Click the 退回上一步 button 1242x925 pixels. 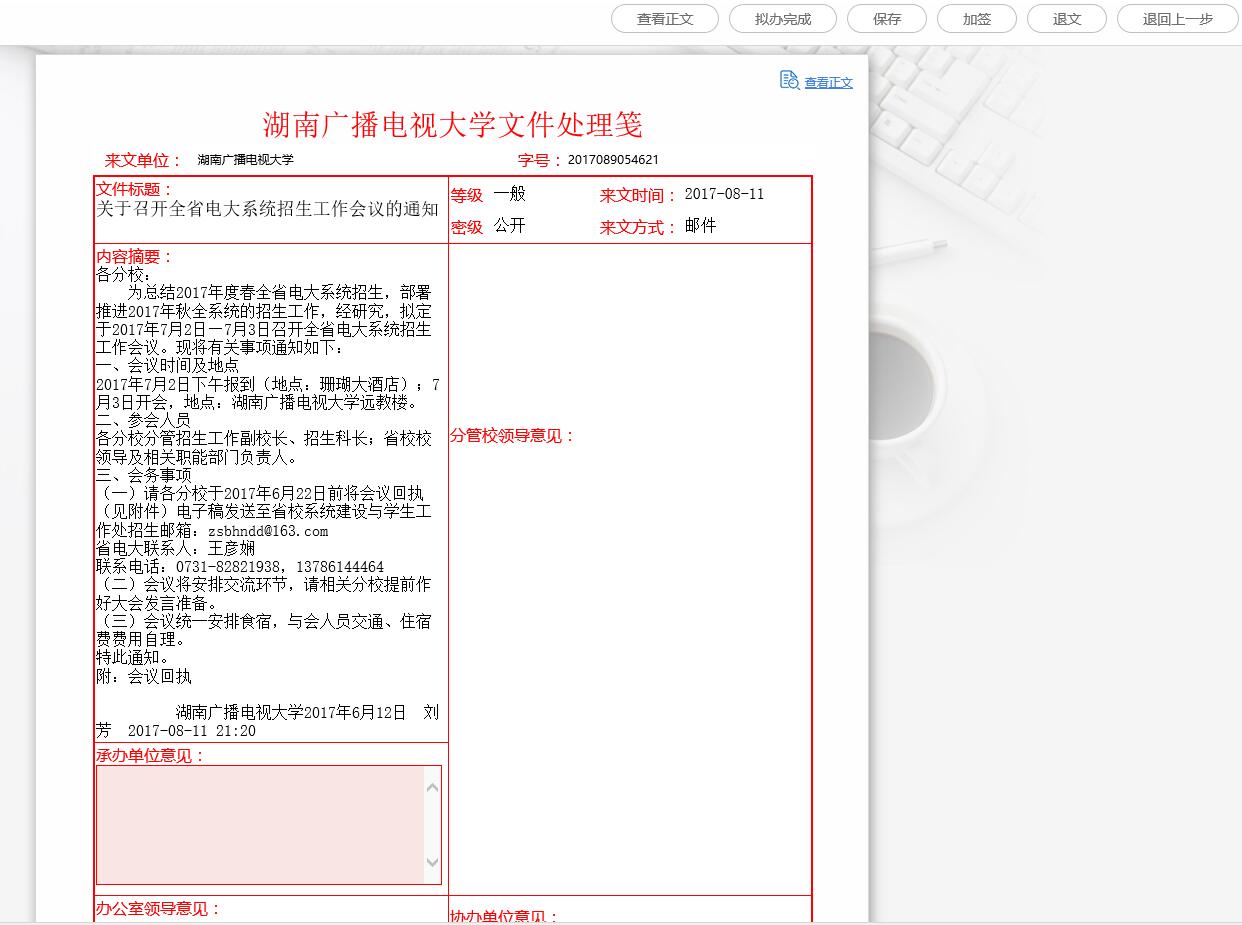[x=1178, y=19]
